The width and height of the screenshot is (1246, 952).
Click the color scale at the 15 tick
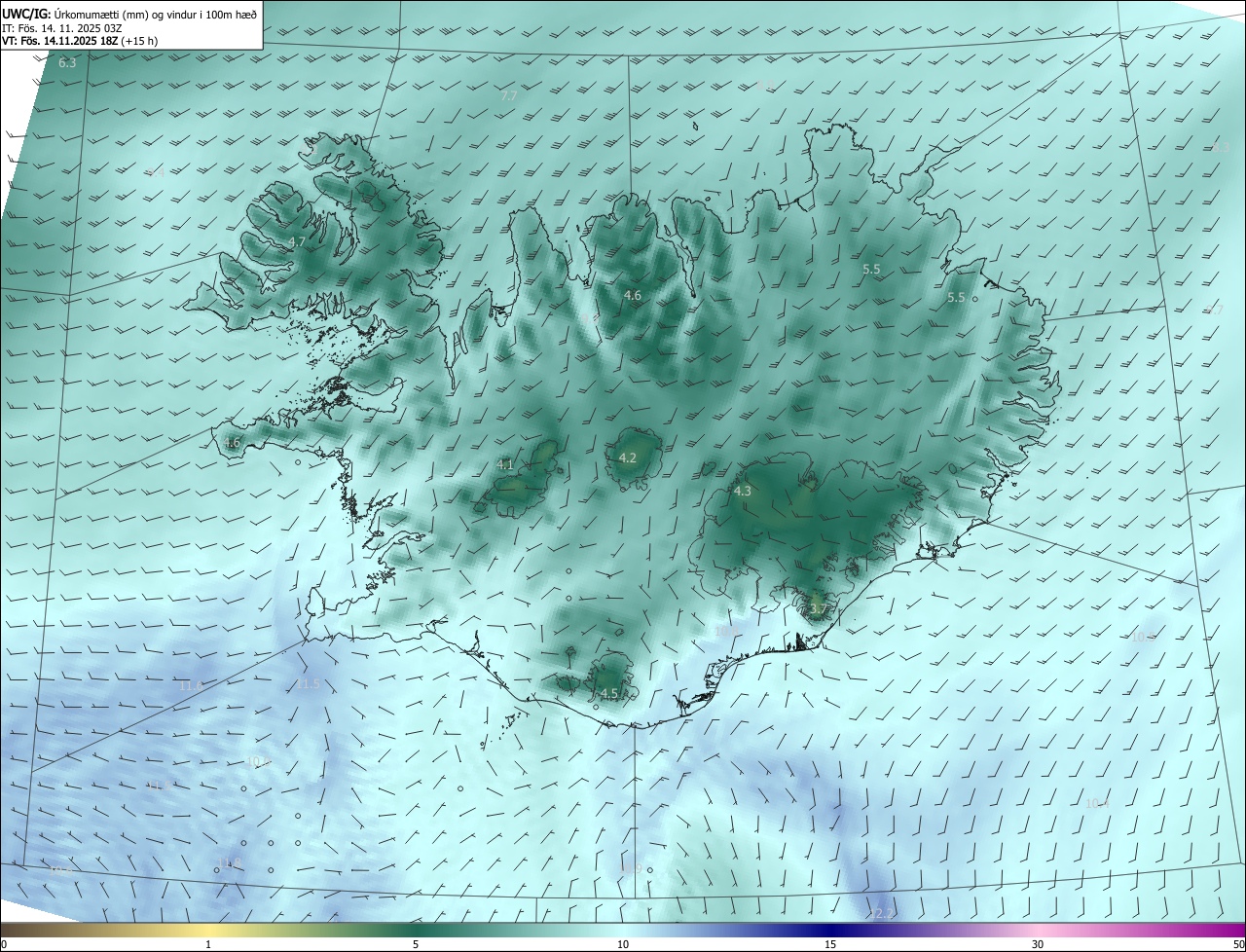(830, 944)
